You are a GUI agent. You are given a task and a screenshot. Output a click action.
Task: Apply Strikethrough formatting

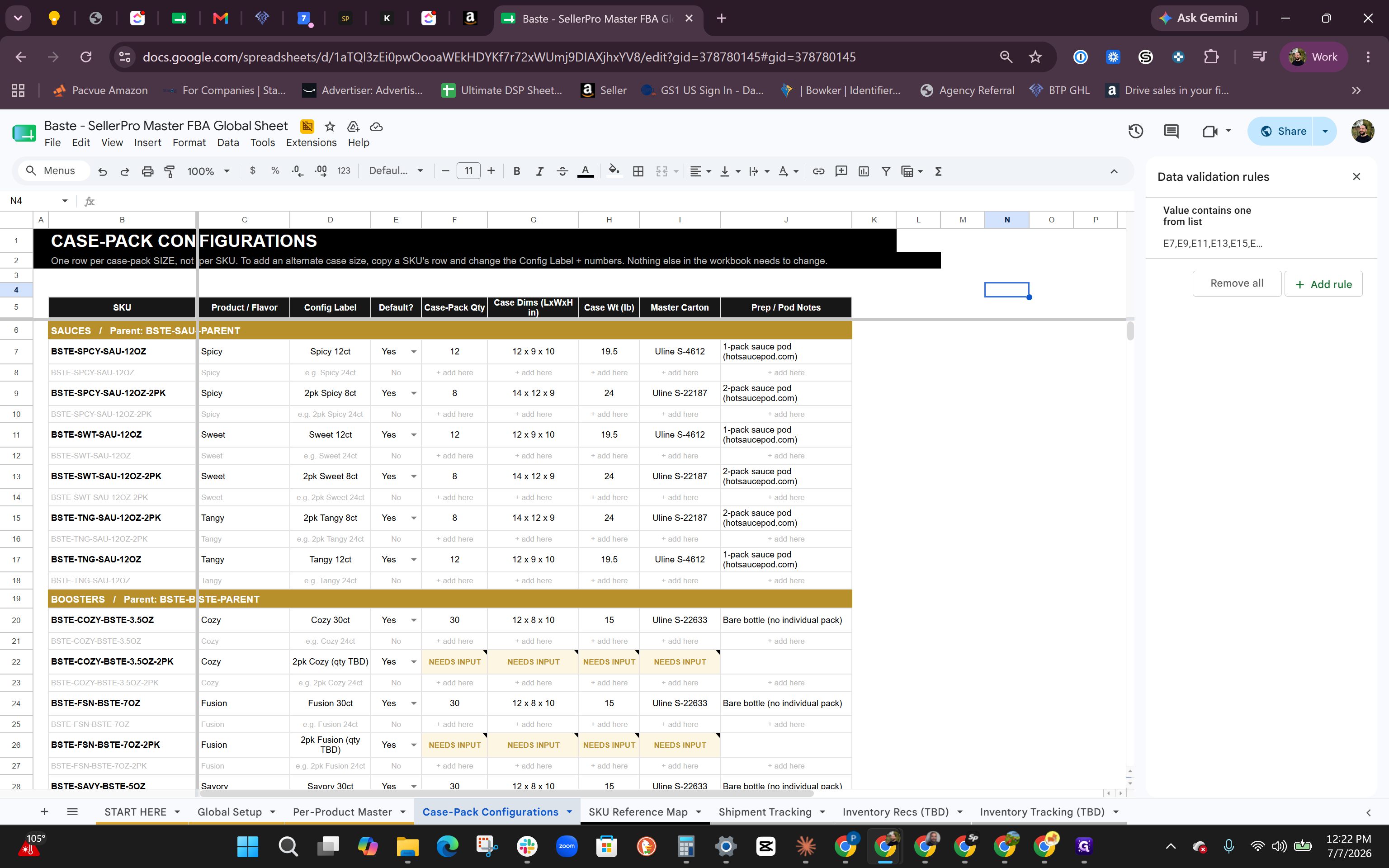562,171
